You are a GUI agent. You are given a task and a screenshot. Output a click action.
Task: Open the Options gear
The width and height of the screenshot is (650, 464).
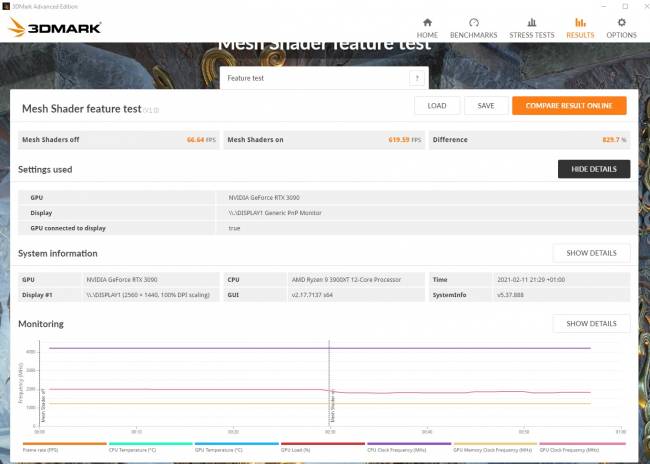(x=621, y=27)
